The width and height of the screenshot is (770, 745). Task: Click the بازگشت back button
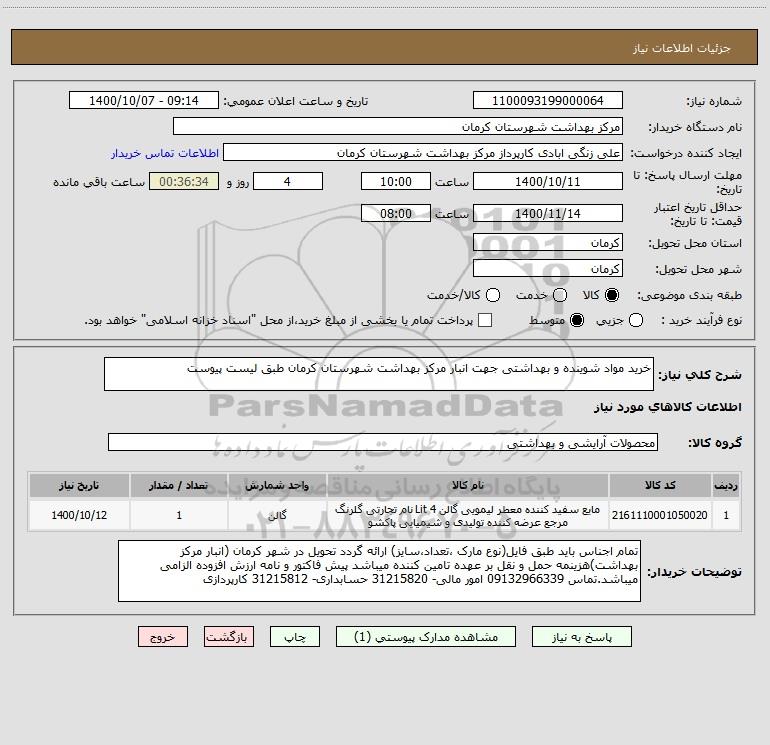pos(229,637)
